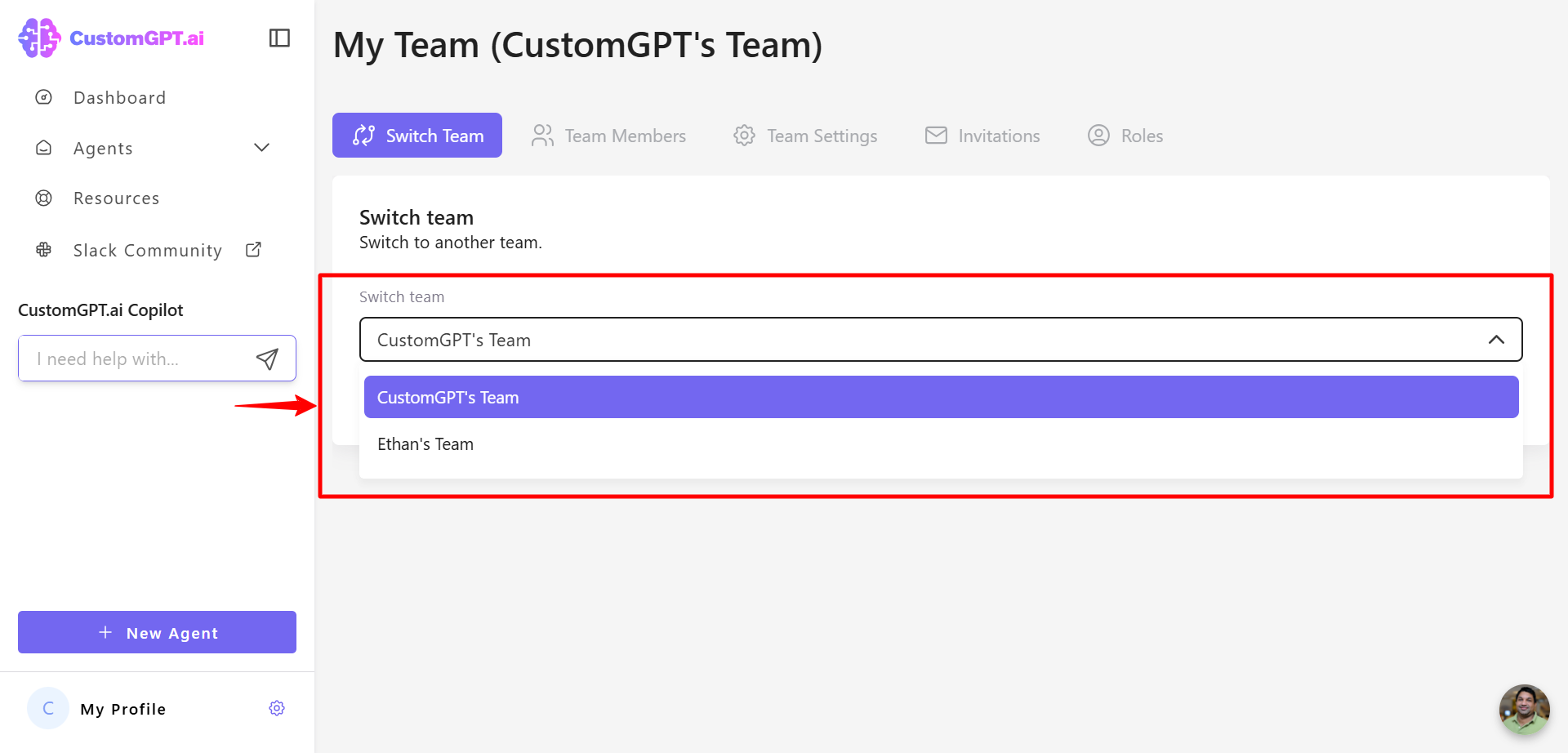
Task: Click the Agents icon in the sidebar
Action: click(44, 148)
